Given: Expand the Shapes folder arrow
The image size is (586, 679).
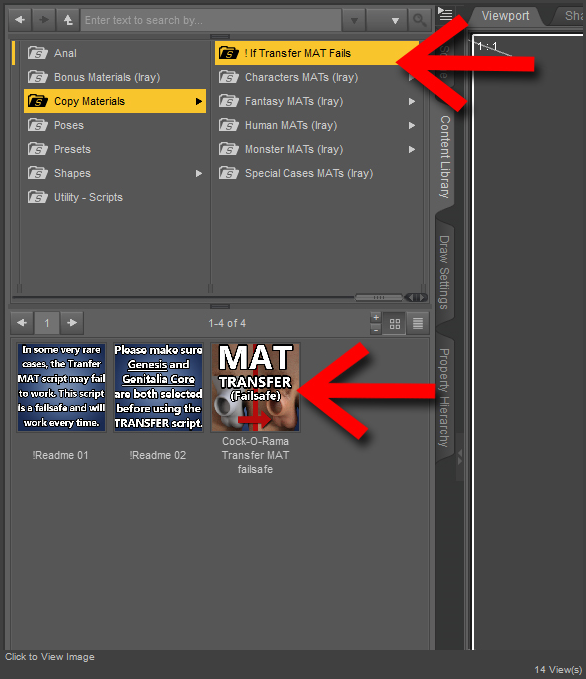Looking at the screenshot, I should click(198, 173).
